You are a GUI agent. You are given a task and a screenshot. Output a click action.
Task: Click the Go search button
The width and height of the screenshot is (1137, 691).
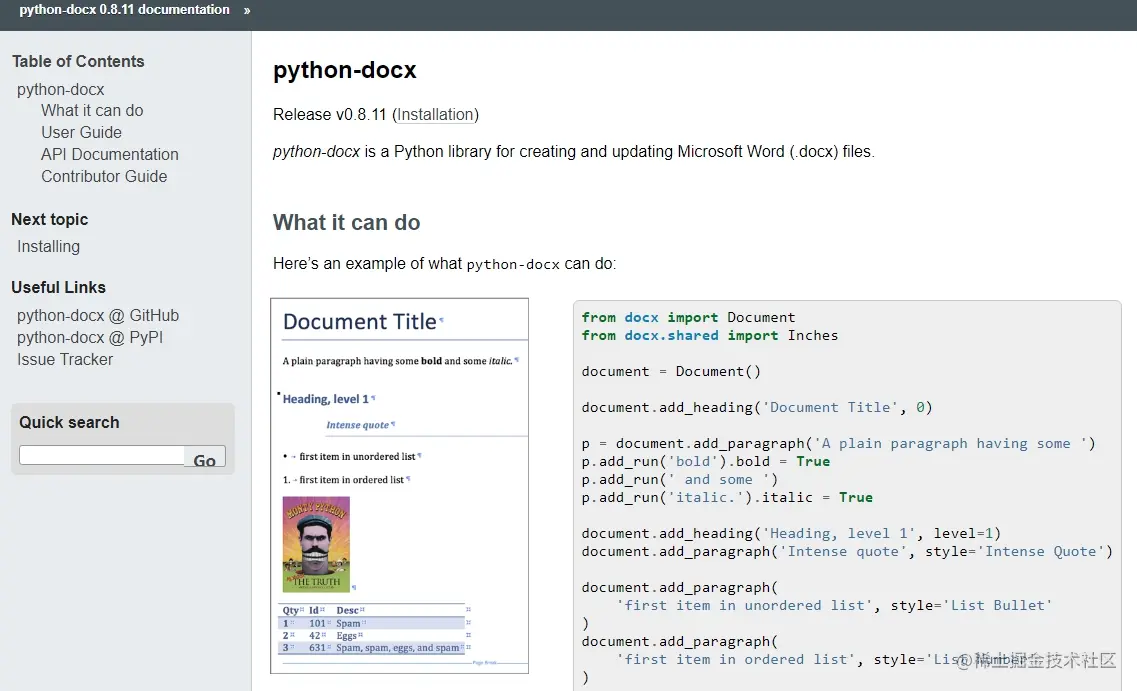pos(205,457)
